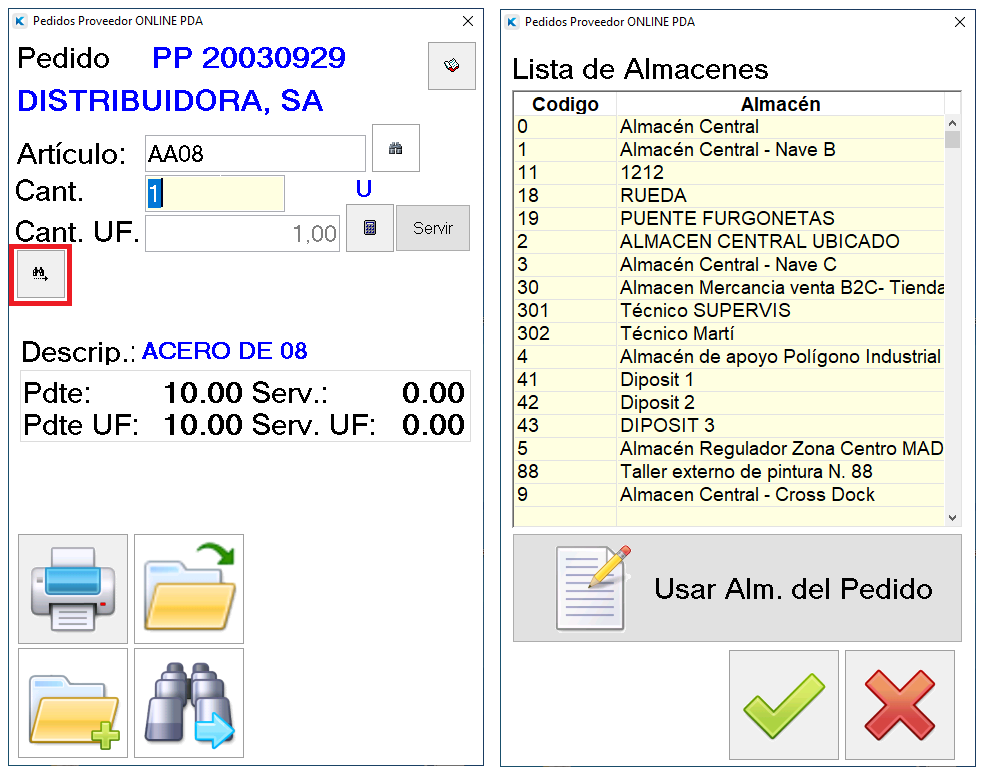The image size is (985, 772).
Task: Click the folder with plus icon
Action: (73, 703)
